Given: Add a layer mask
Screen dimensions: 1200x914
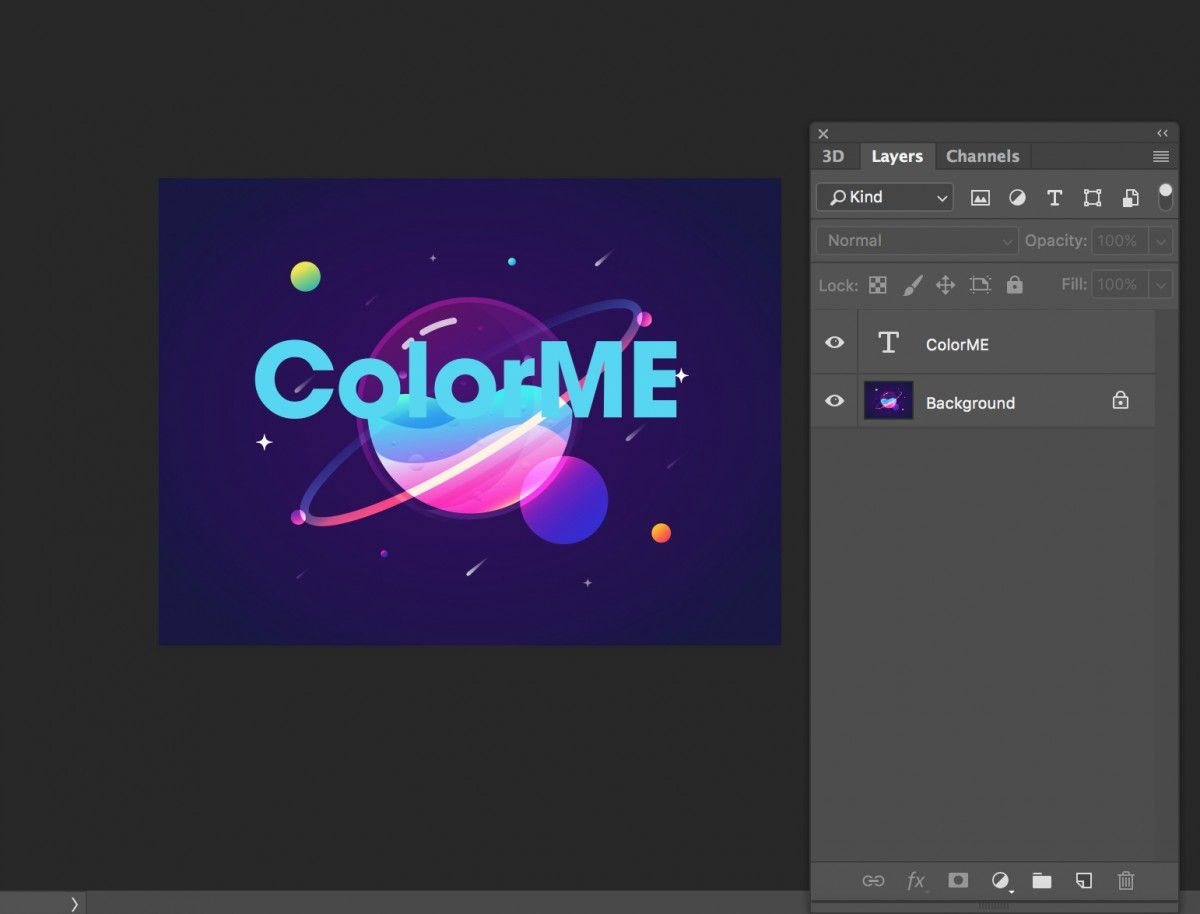Looking at the screenshot, I should (x=958, y=881).
